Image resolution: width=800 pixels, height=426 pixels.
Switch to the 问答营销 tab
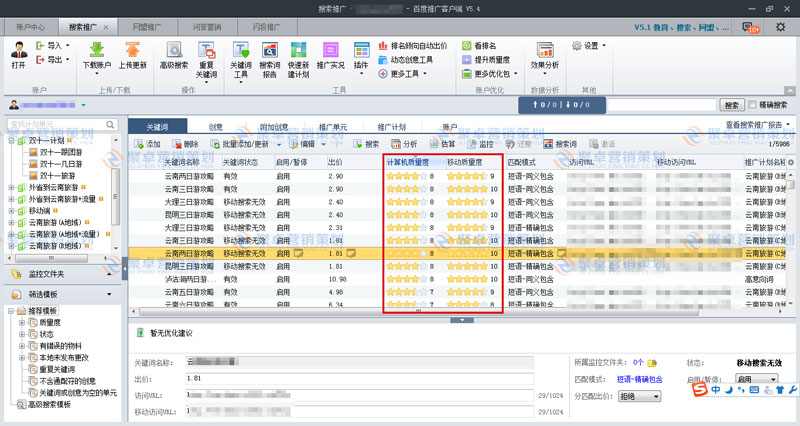pos(207,27)
